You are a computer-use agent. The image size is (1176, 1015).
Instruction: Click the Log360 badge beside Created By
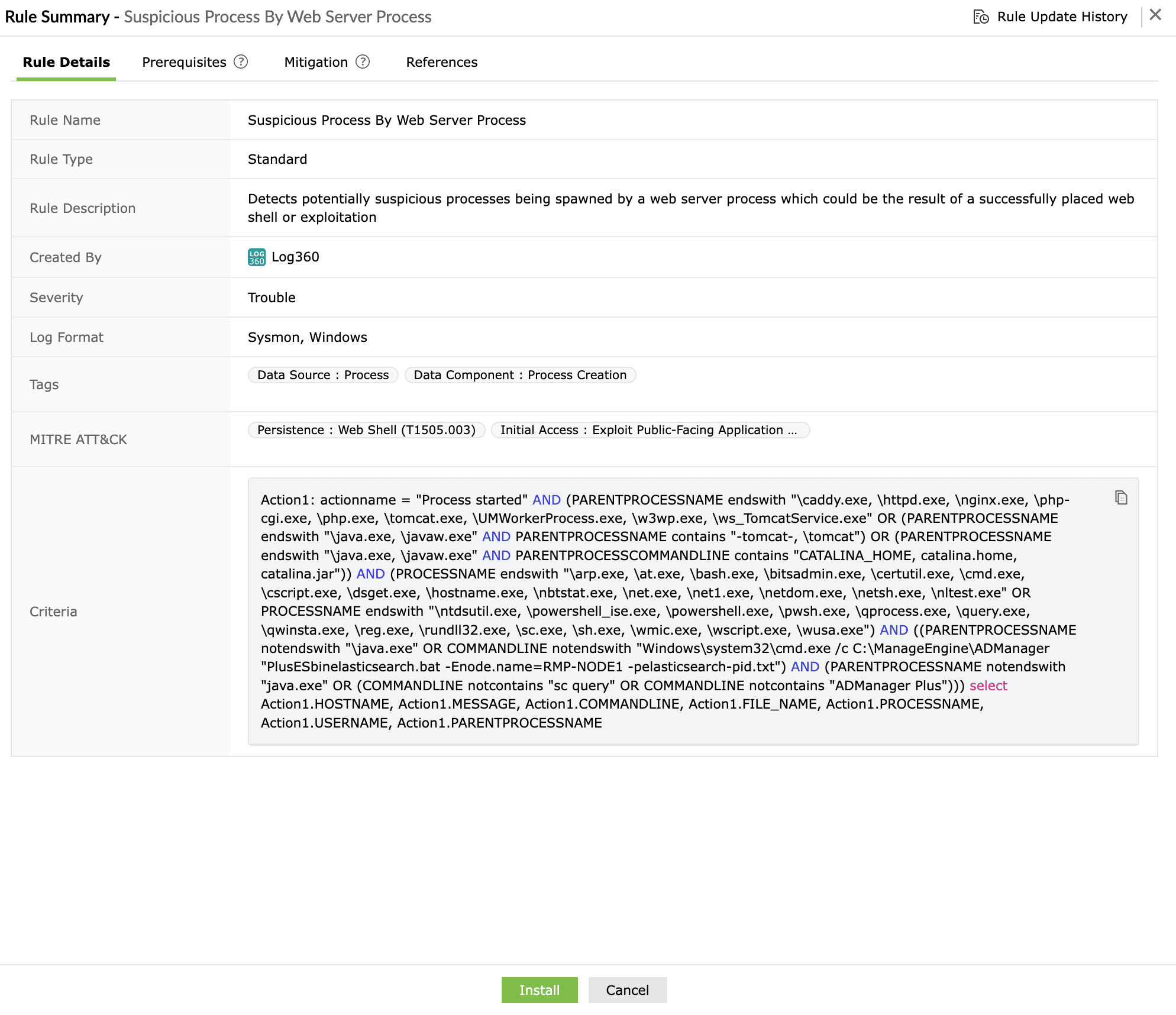click(256, 257)
